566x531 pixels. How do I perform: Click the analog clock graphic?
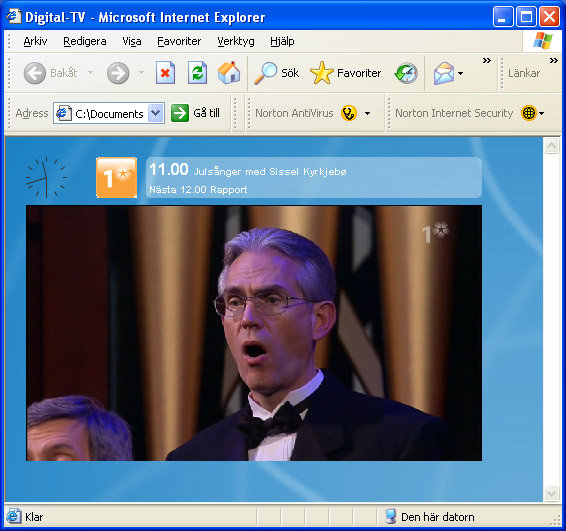click(46, 177)
